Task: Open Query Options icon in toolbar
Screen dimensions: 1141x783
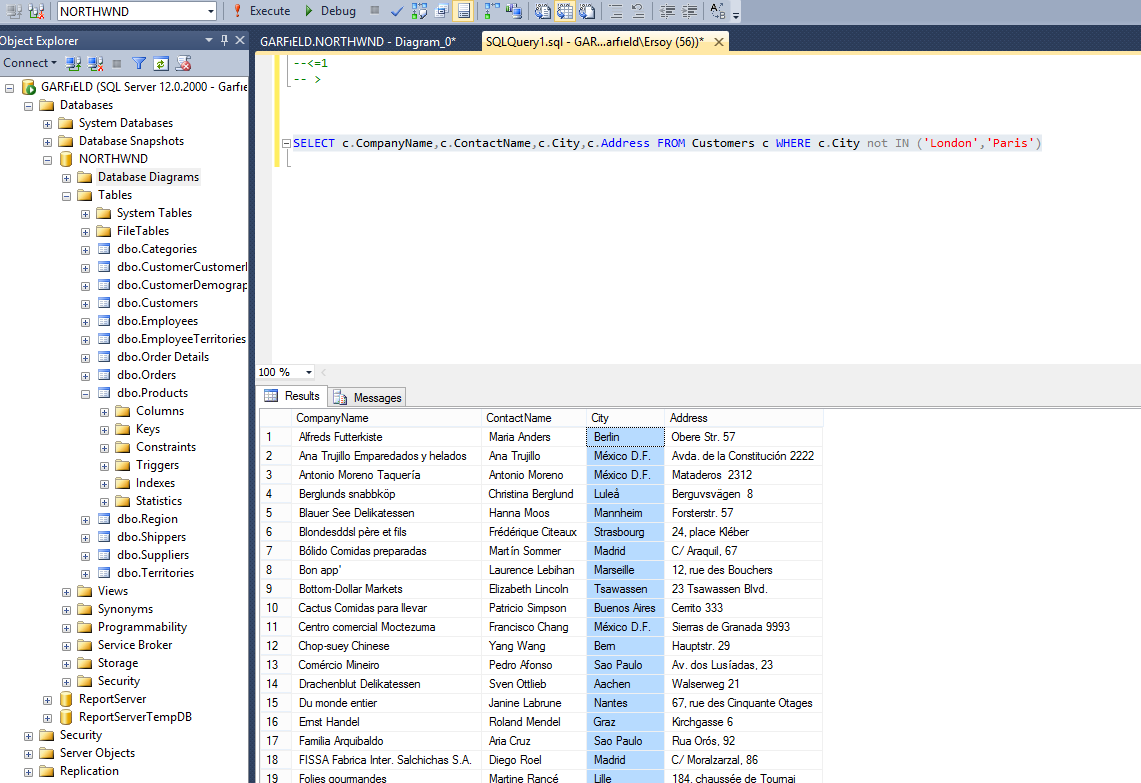Action: (x=442, y=11)
